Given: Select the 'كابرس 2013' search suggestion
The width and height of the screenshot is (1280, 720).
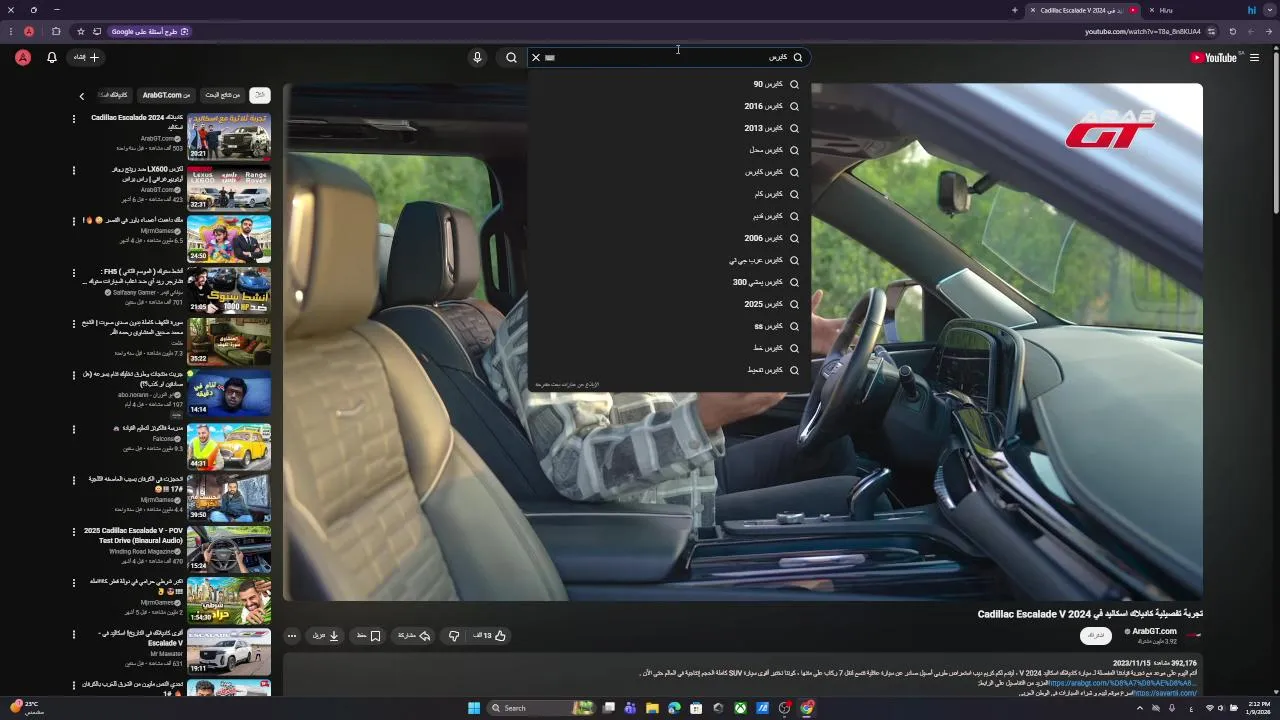Looking at the screenshot, I should pyautogui.click(x=670, y=128).
